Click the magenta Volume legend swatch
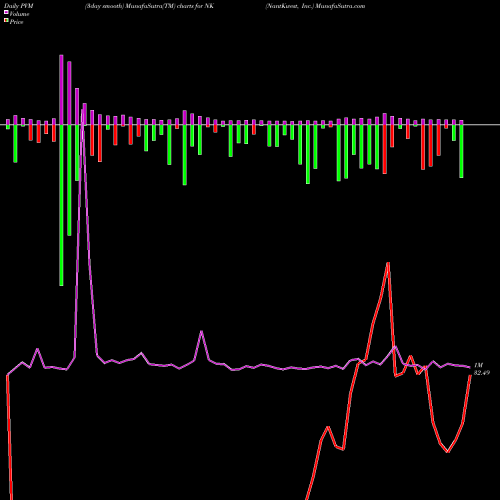The image size is (500, 500). (x=6, y=13)
